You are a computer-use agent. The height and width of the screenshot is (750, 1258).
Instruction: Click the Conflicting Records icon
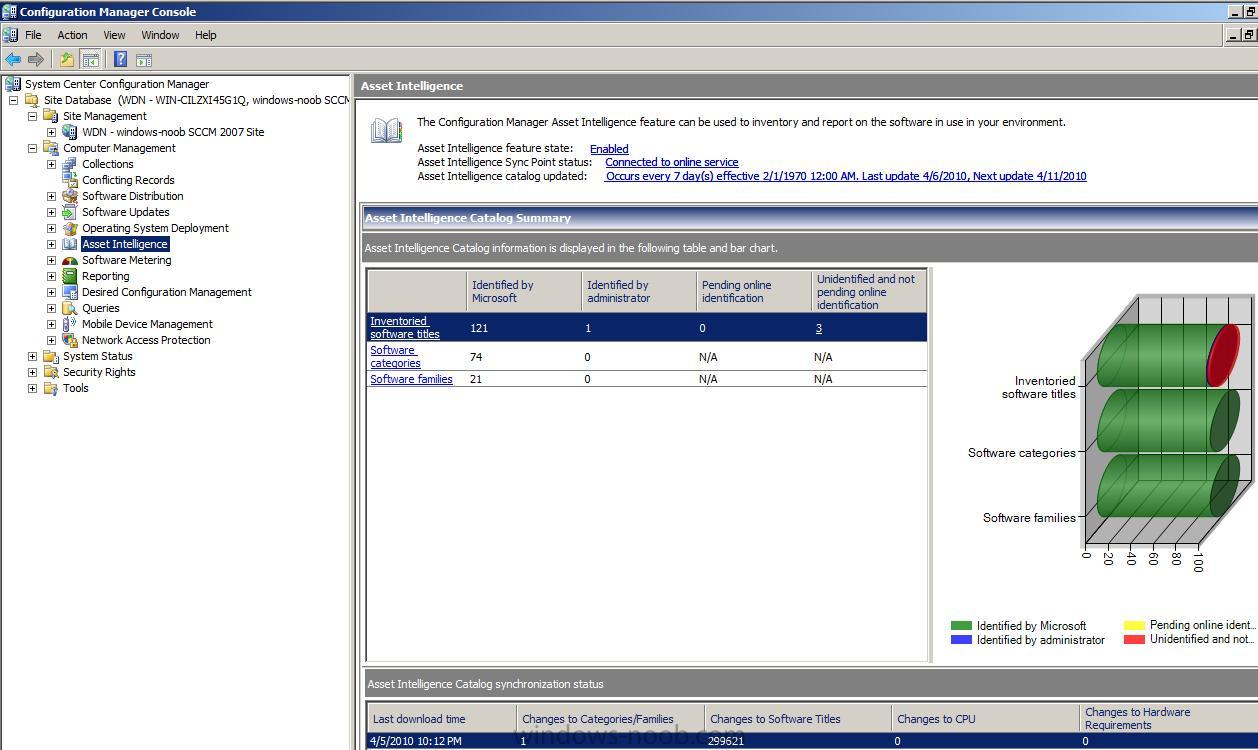coord(70,180)
